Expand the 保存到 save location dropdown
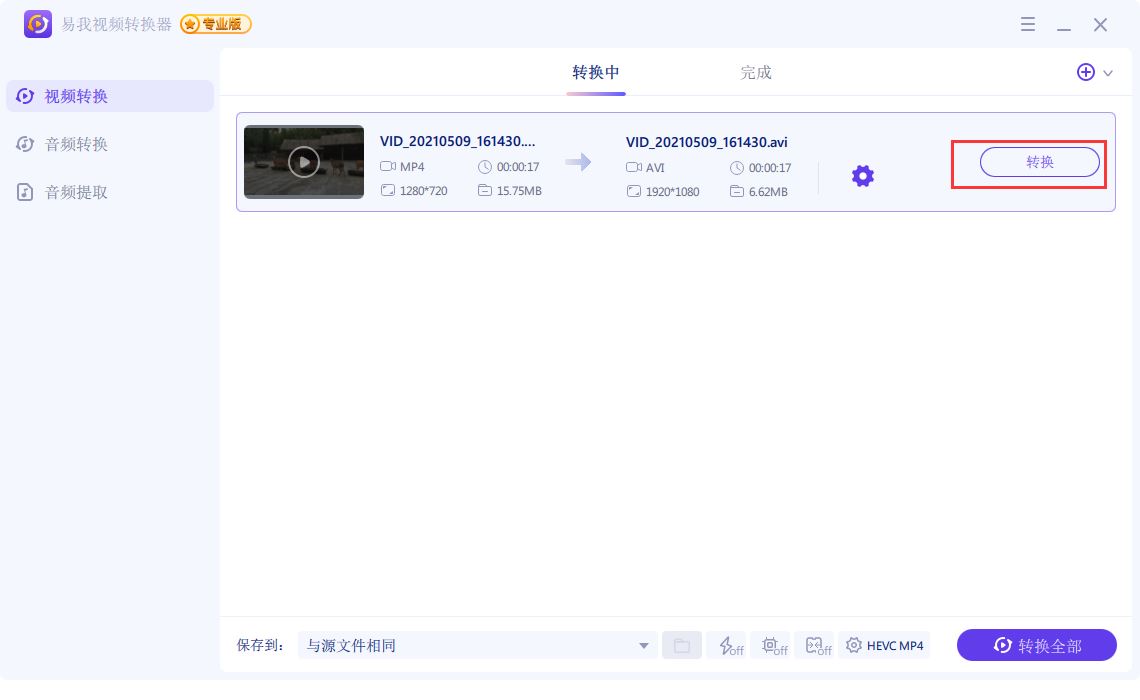Viewport: 1140px width, 700px height. tap(644, 645)
